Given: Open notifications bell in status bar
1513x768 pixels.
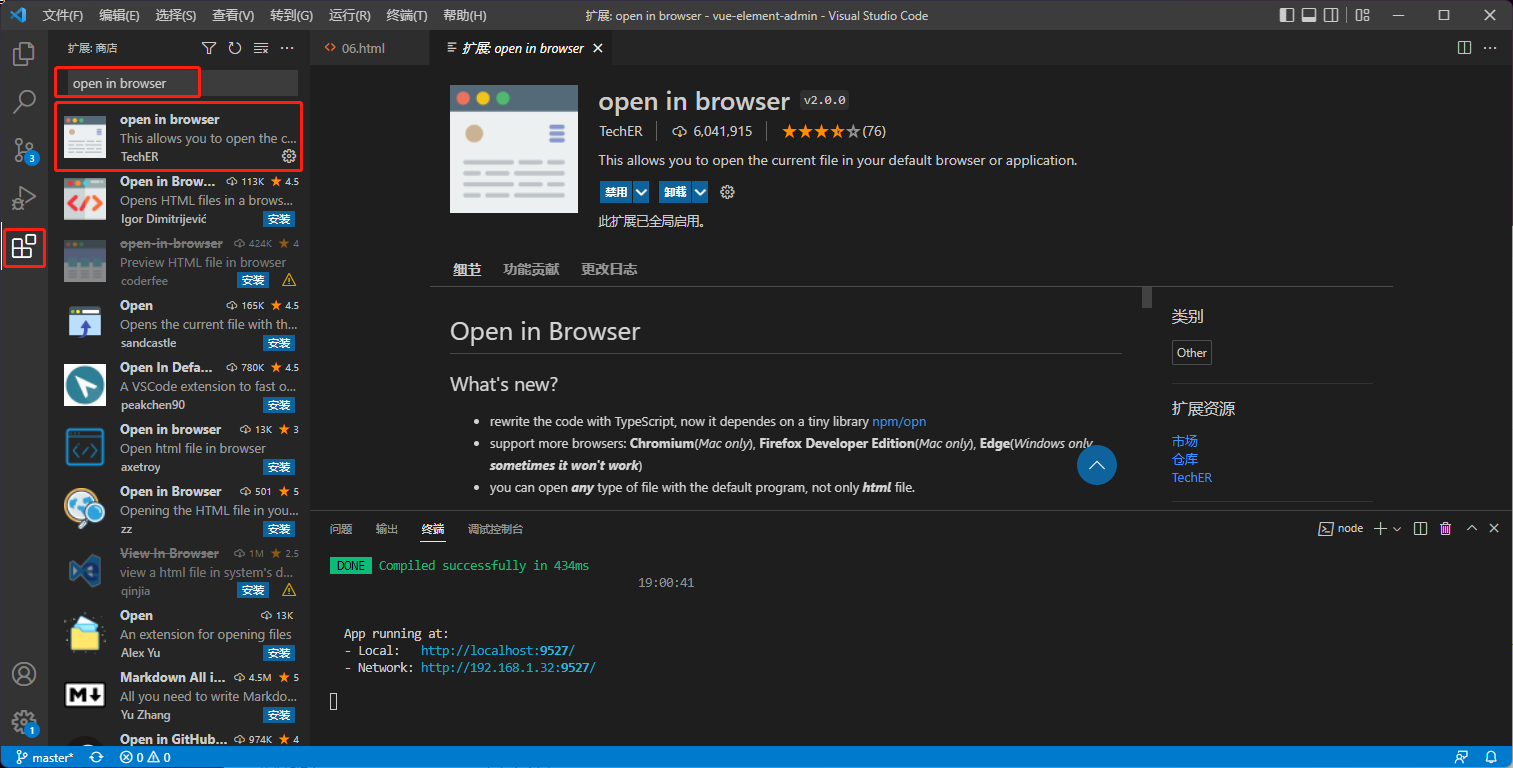Looking at the screenshot, I should point(1490,758).
